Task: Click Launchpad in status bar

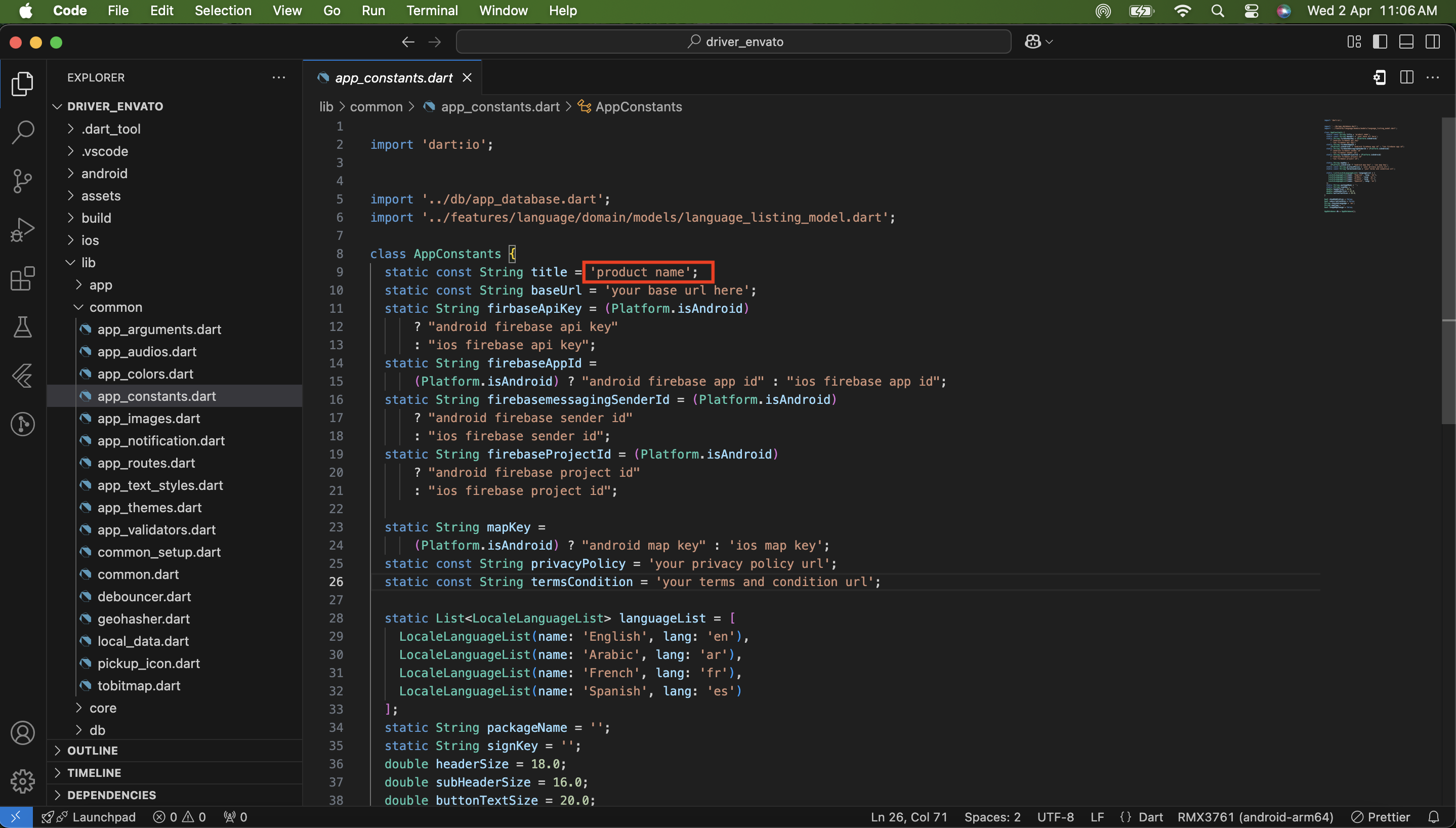Action: click(89, 817)
